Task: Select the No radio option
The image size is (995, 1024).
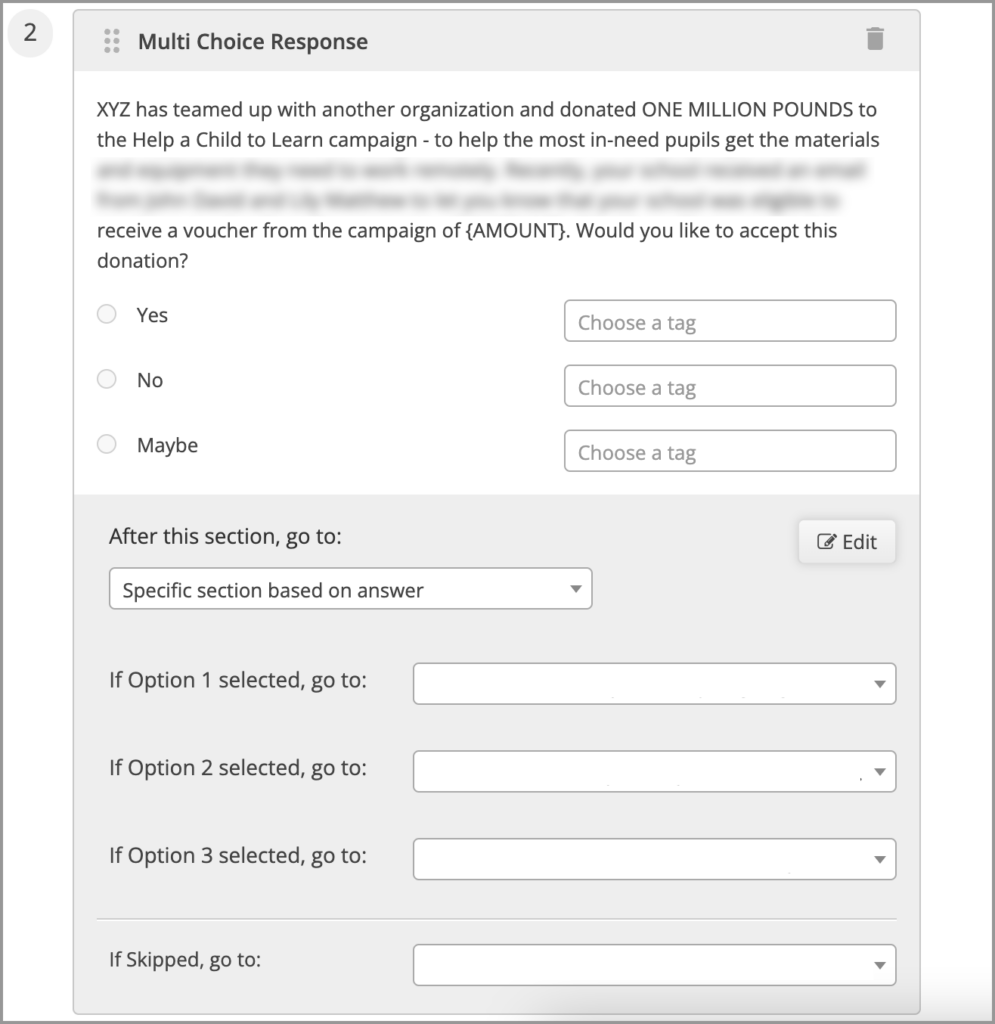Action: click(106, 379)
